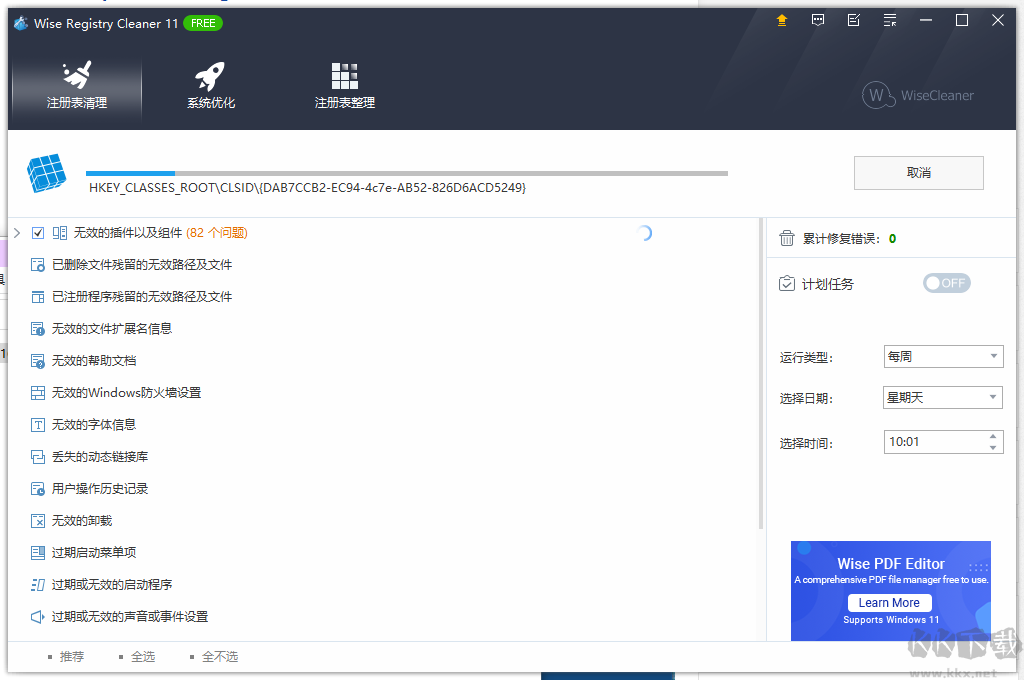Click the edit note icon in title bar
The height and width of the screenshot is (680, 1024).
pyautogui.click(x=854, y=20)
